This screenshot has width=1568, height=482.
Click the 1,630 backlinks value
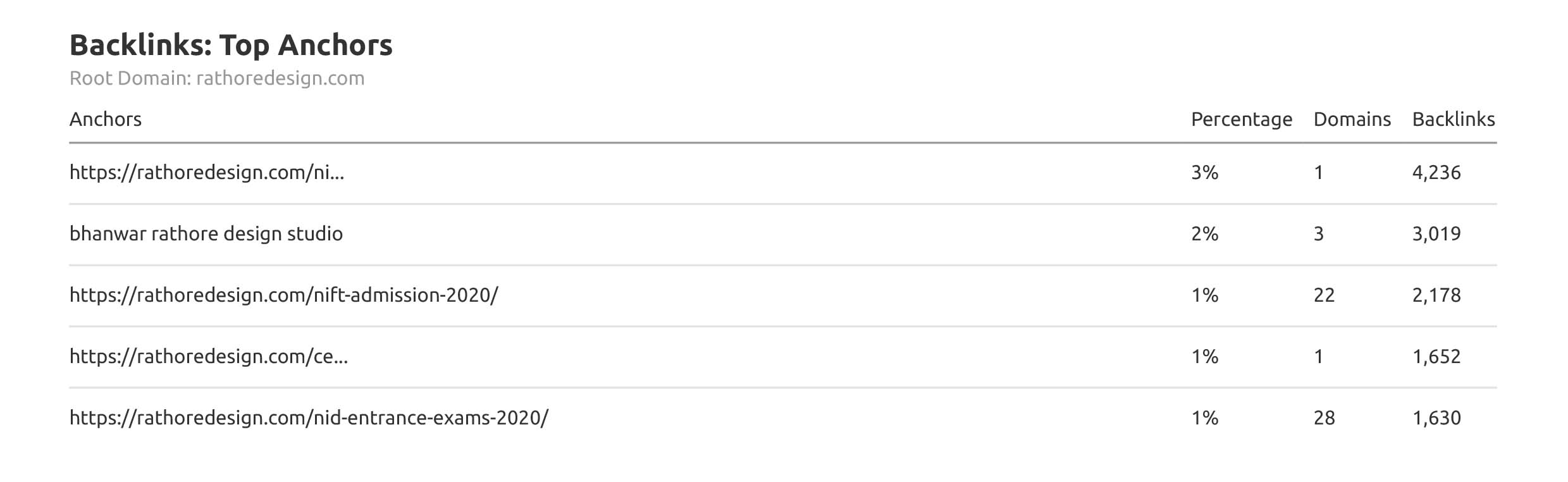point(1436,418)
